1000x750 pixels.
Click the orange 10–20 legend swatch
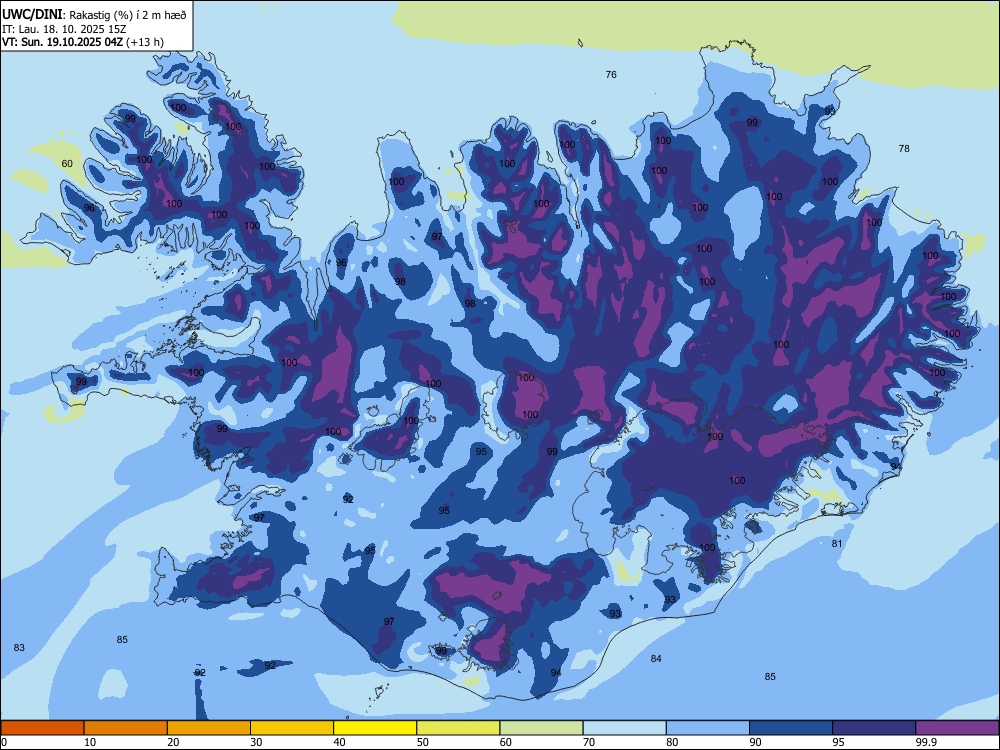(126, 728)
